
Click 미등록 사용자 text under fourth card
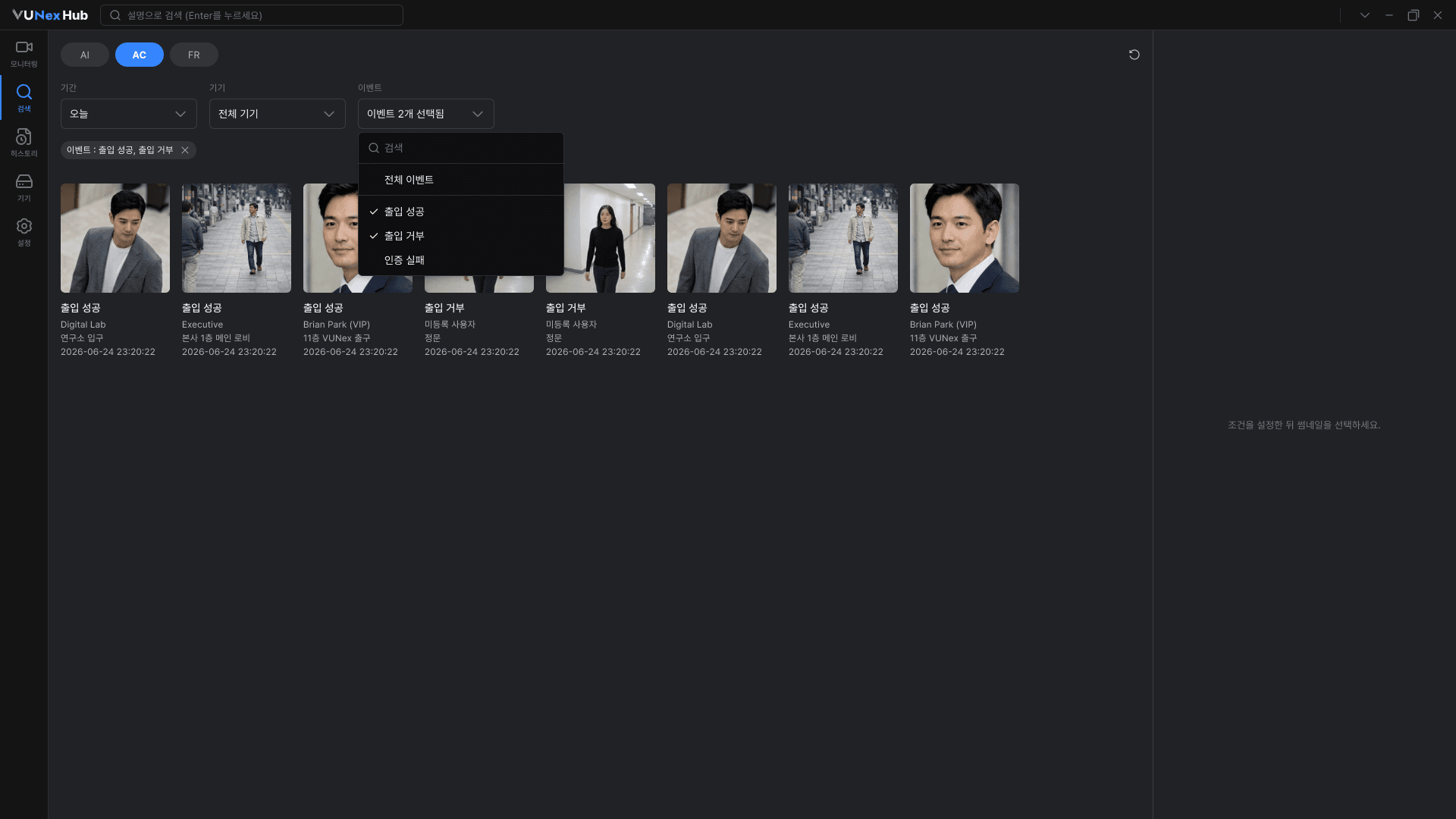click(x=450, y=325)
